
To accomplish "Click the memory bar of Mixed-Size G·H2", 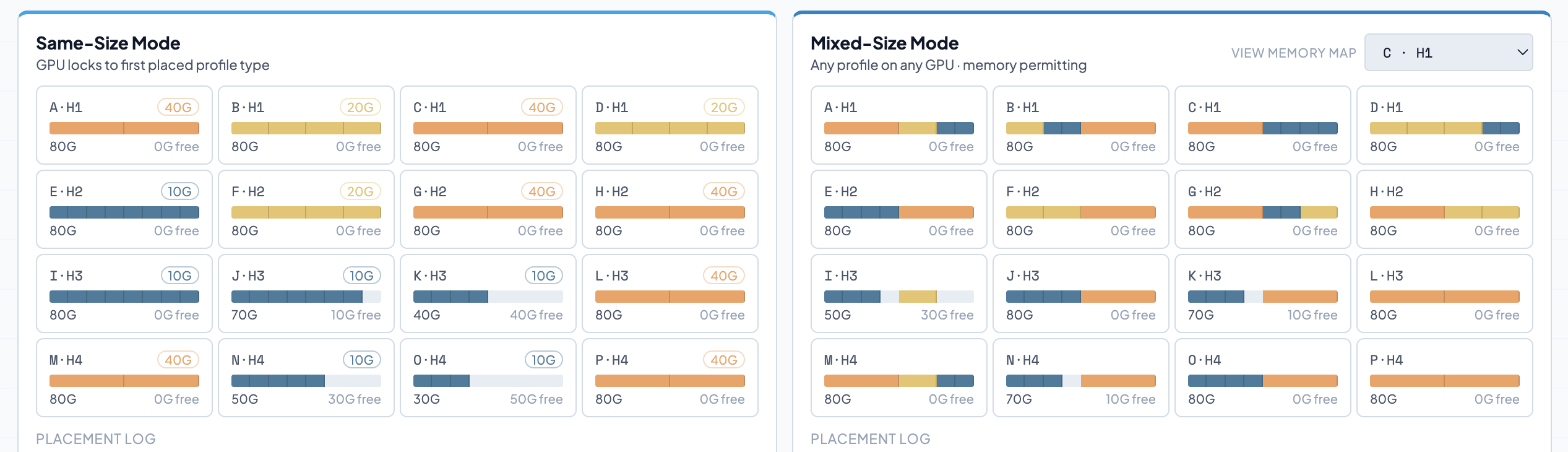I will point(1262,212).
